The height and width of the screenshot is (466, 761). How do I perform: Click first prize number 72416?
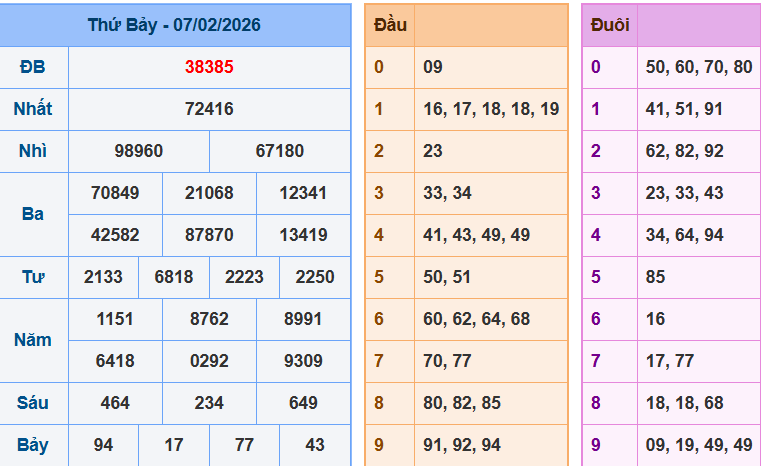(209, 109)
